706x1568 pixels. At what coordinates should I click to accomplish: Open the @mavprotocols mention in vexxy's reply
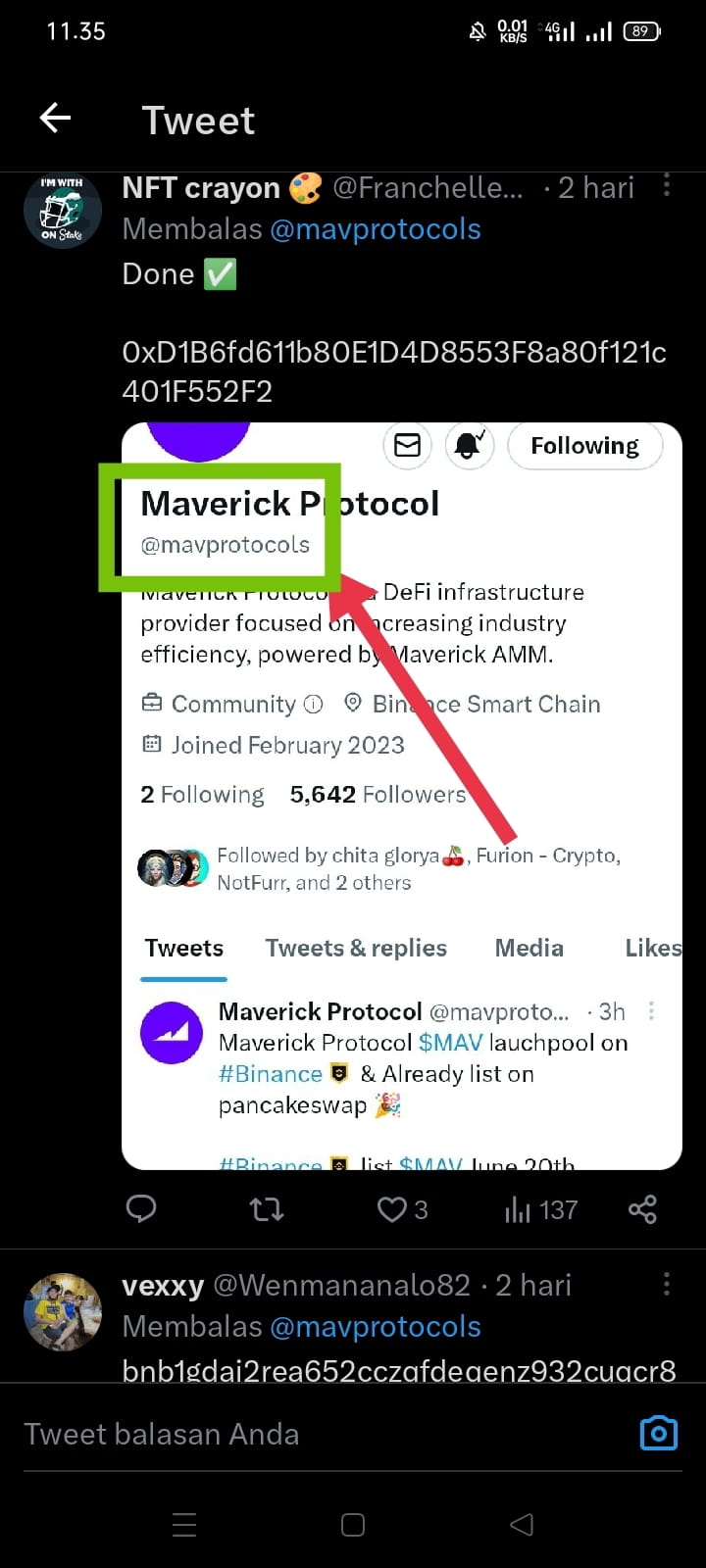pos(375,1327)
